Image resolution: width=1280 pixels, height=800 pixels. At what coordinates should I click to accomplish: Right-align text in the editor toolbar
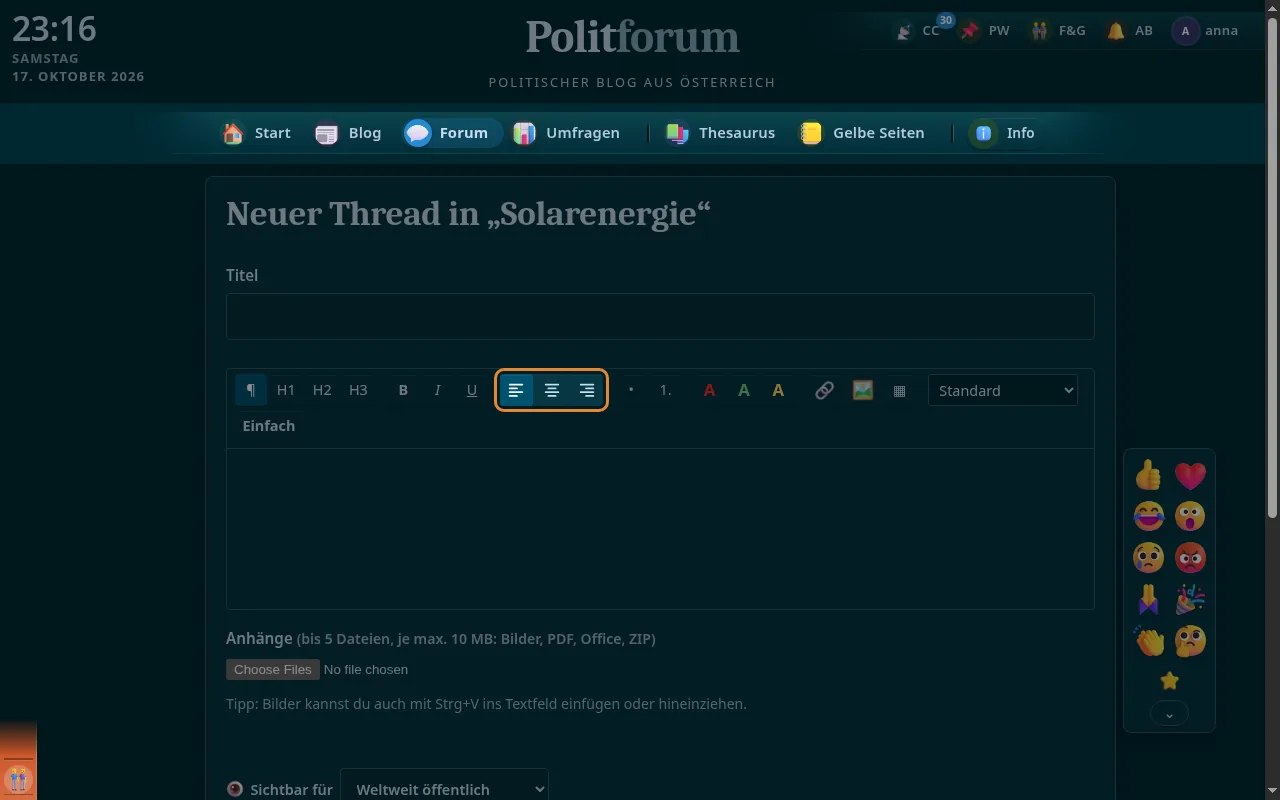click(587, 390)
